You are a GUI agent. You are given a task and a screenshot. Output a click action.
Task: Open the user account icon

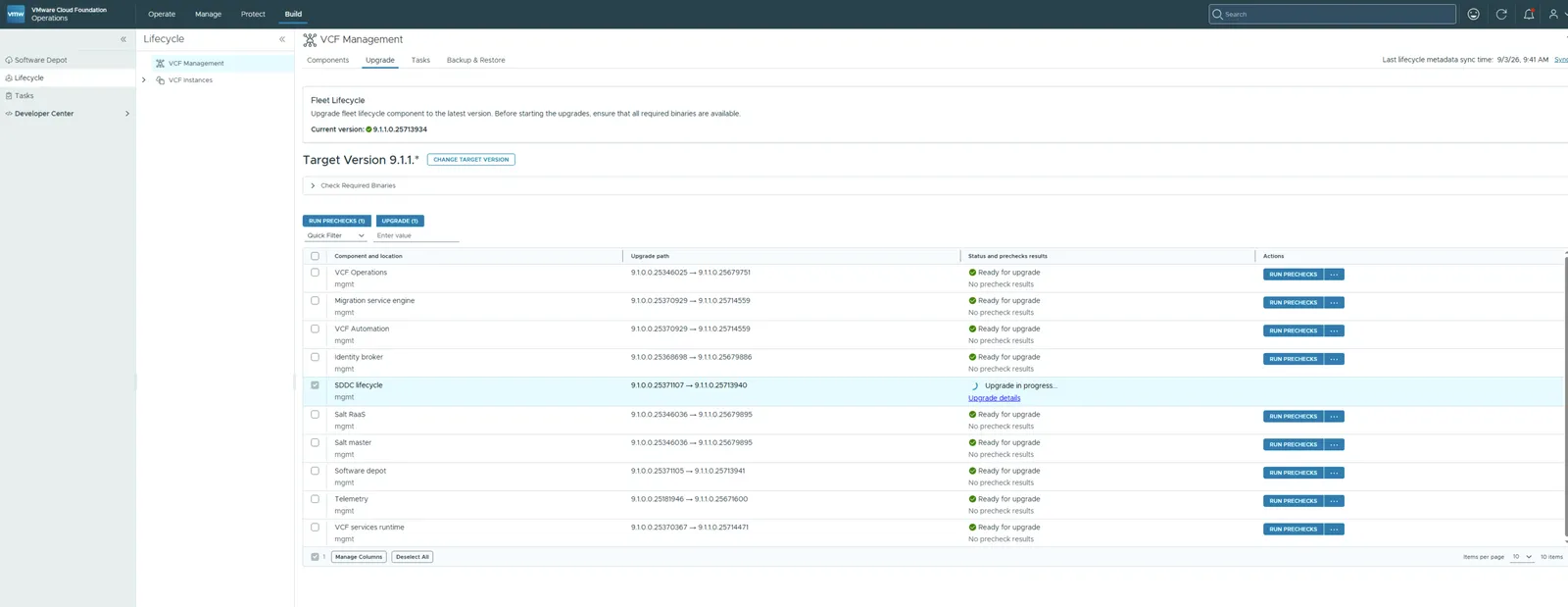(x=1553, y=14)
